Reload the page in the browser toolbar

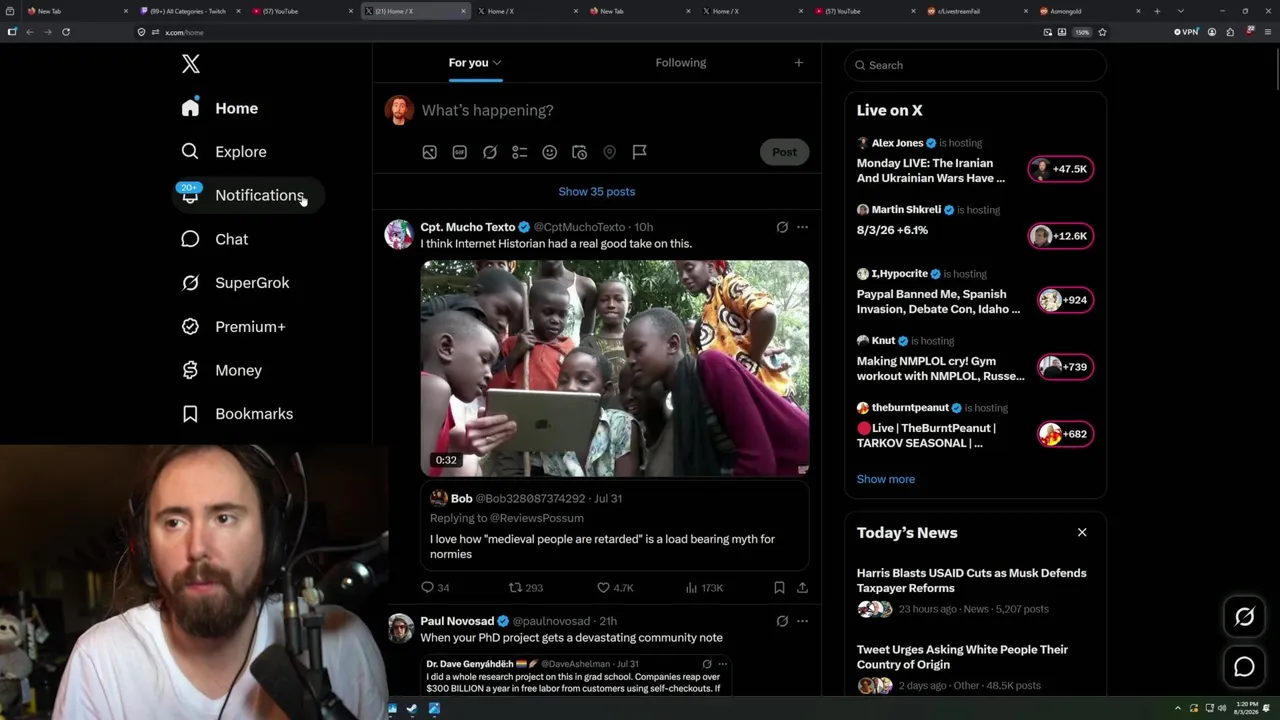[x=66, y=32]
